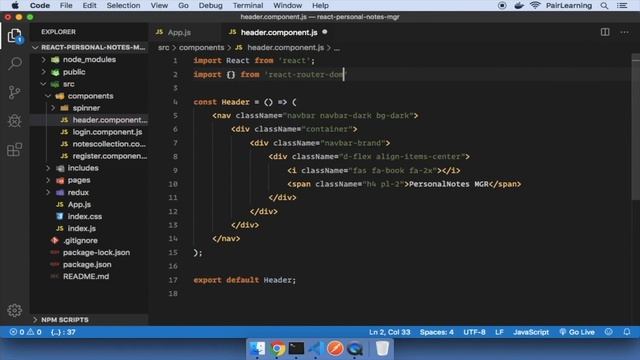The width and height of the screenshot is (640, 360).
Task: Open Visual Studio Code from the Dock
Action: (316, 349)
